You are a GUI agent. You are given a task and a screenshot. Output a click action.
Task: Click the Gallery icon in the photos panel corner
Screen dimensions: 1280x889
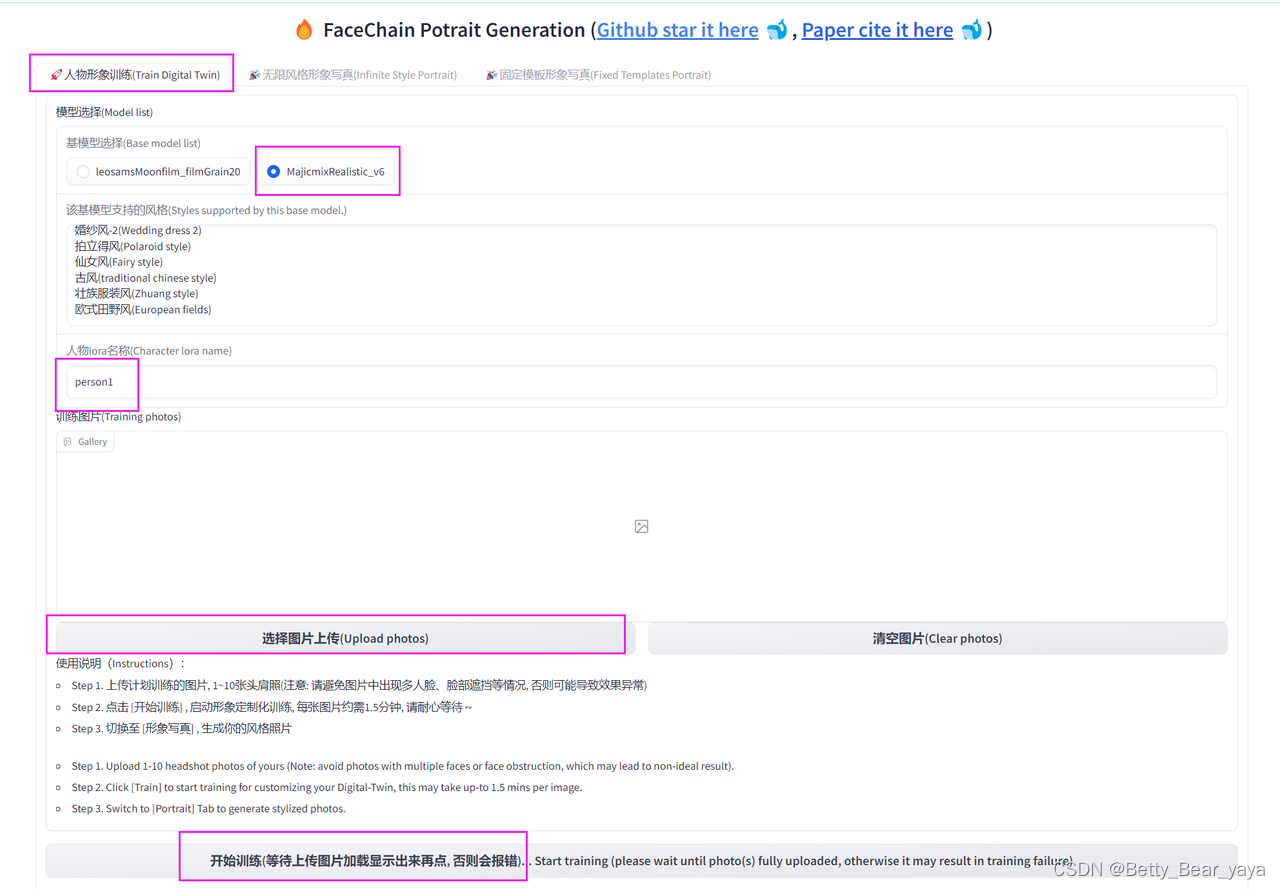tap(67, 440)
